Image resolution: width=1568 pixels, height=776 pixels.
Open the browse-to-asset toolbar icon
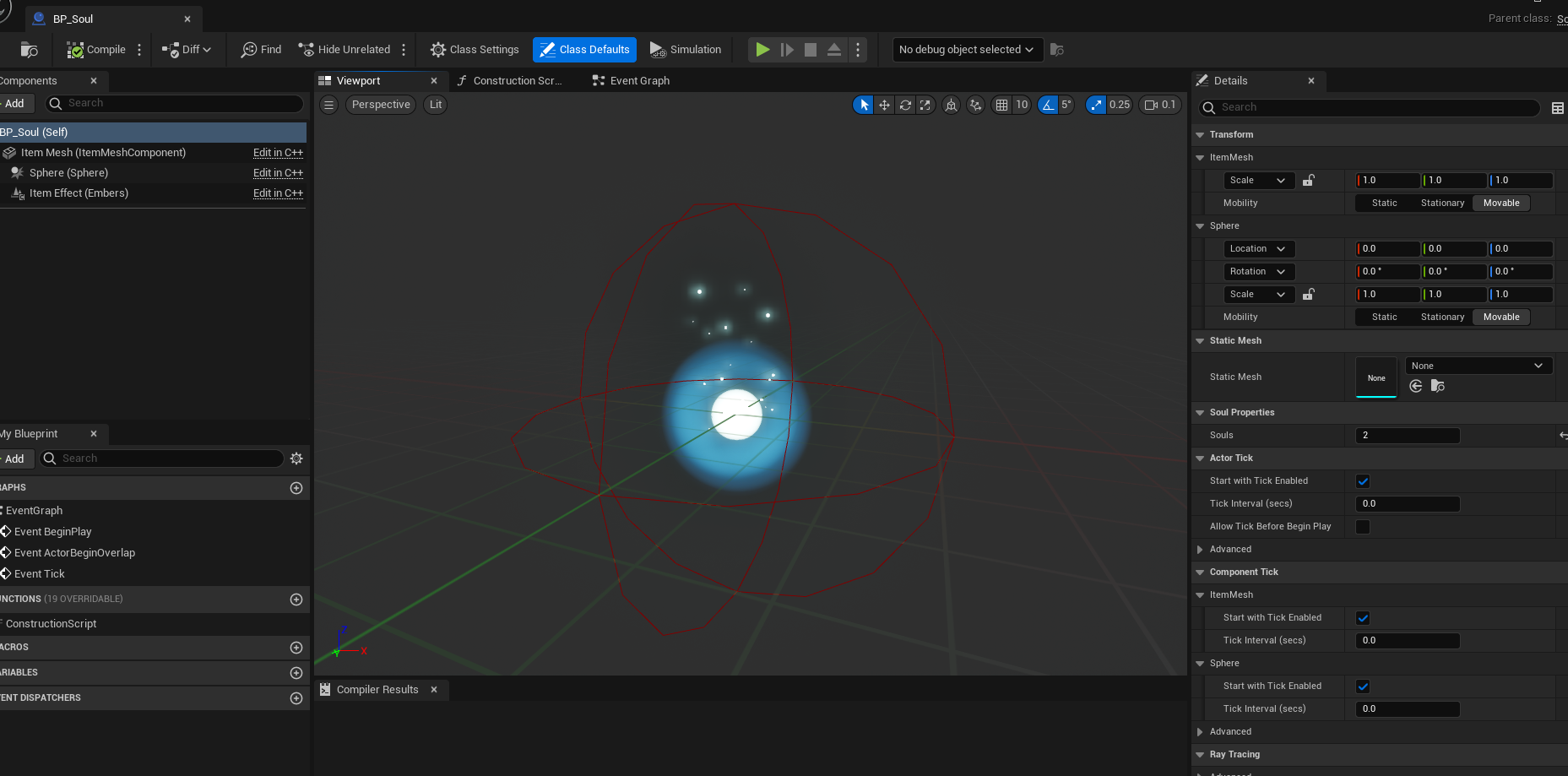click(29, 50)
